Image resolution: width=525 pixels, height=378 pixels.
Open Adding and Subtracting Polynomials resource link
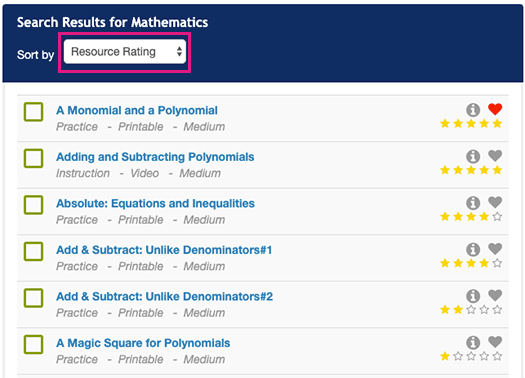155,157
